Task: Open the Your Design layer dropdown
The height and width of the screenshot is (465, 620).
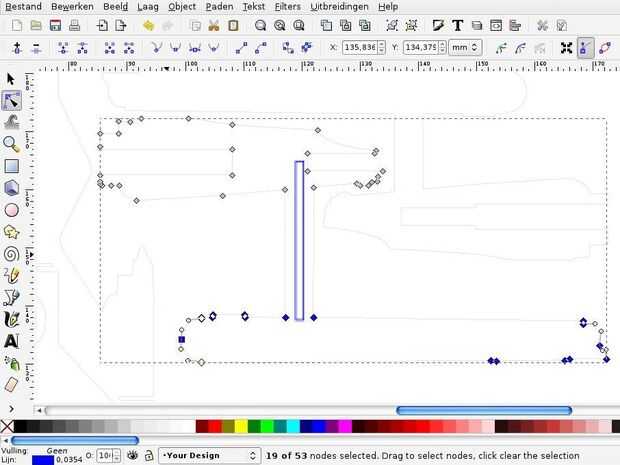Action: [209, 456]
